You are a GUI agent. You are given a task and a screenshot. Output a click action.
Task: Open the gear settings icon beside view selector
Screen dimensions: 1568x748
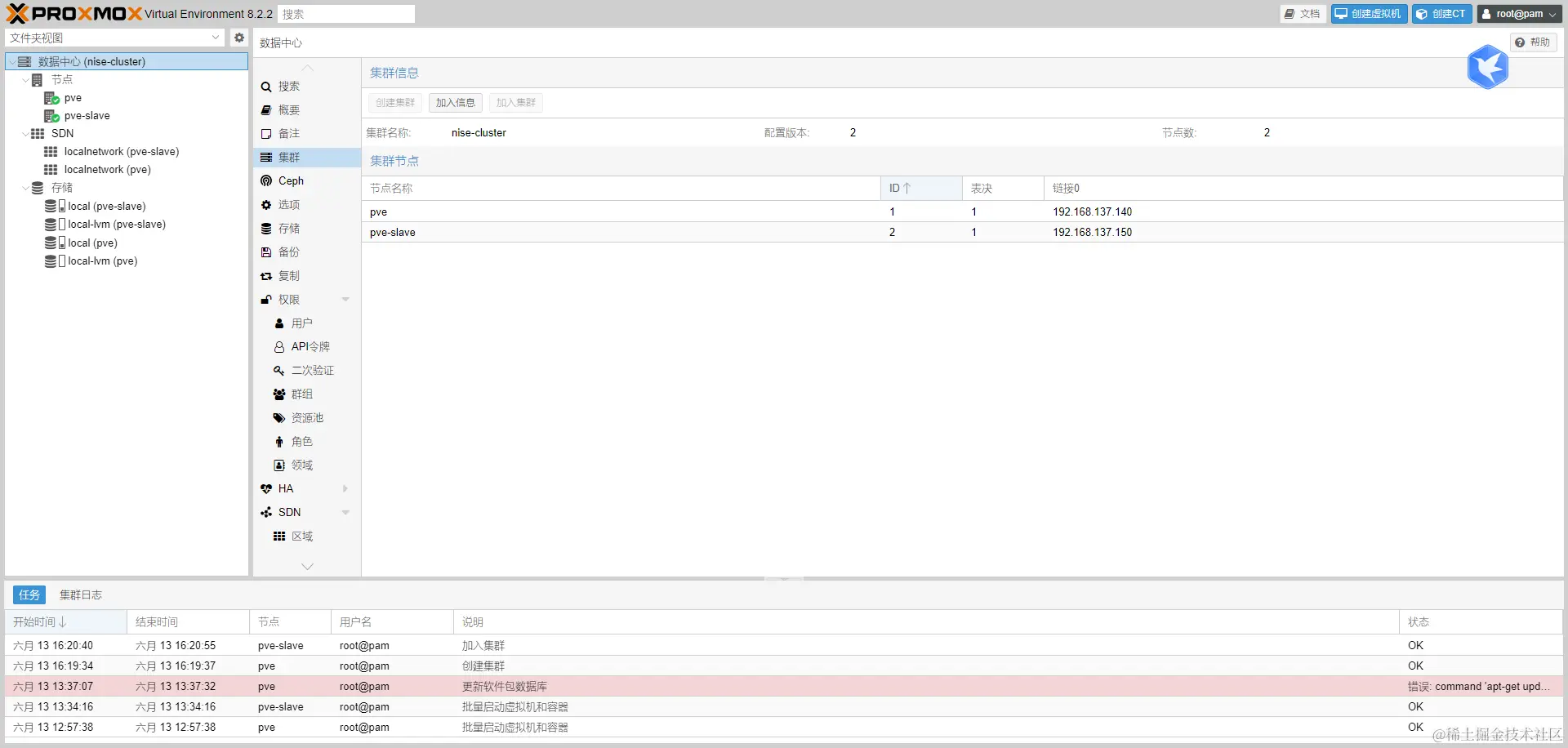(x=239, y=38)
